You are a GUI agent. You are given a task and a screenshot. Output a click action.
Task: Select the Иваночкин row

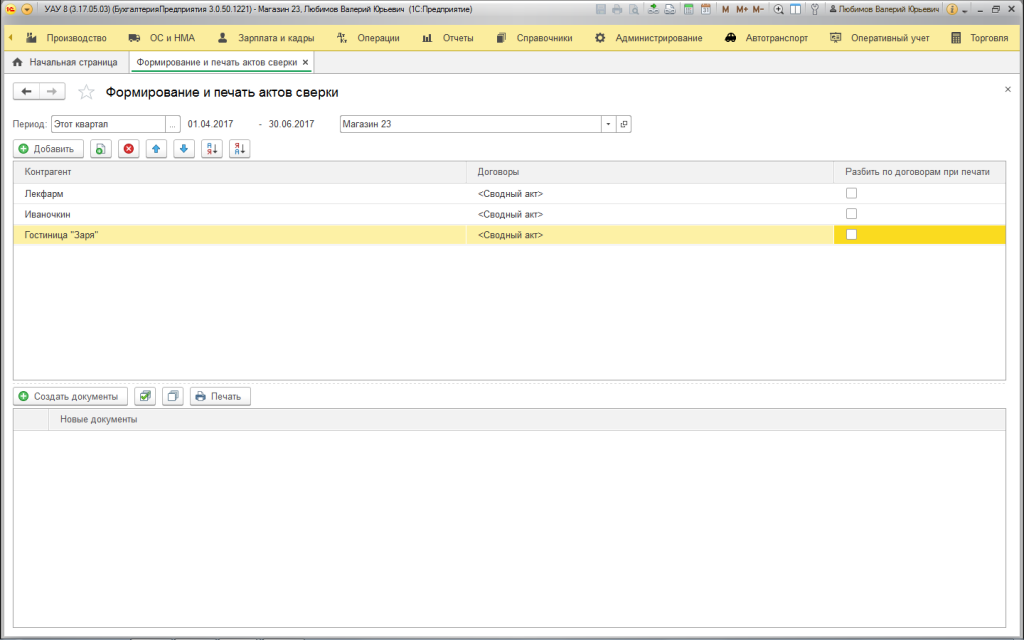pos(509,214)
